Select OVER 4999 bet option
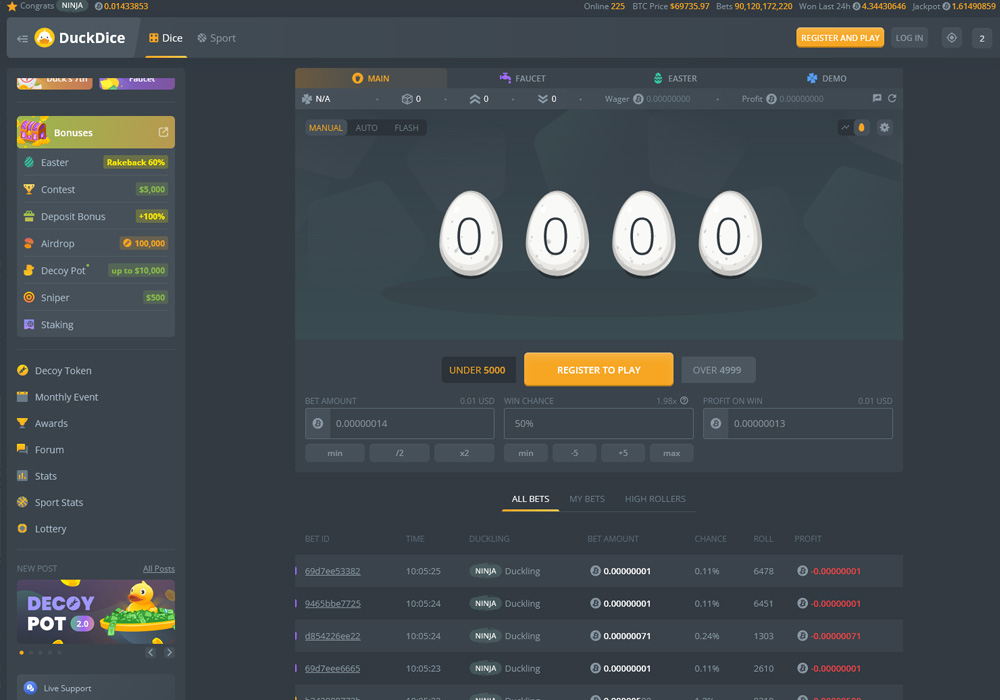The image size is (1000, 700). 717,370
